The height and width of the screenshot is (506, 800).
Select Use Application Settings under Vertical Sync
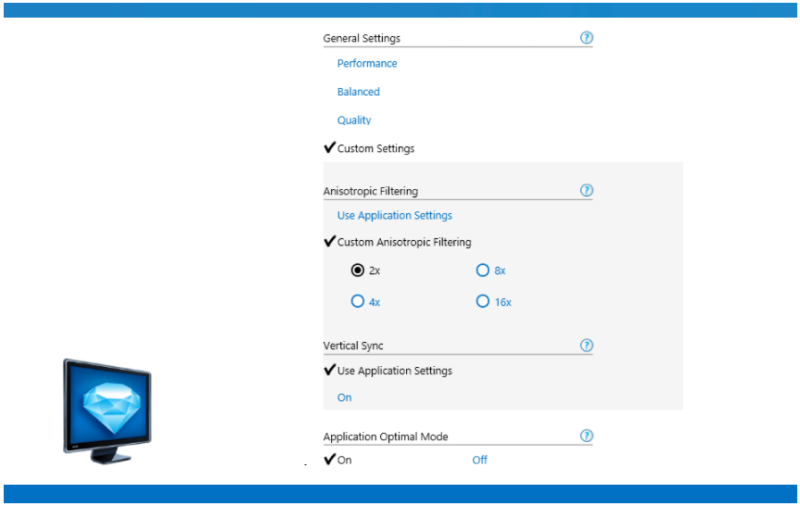pos(388,370)
